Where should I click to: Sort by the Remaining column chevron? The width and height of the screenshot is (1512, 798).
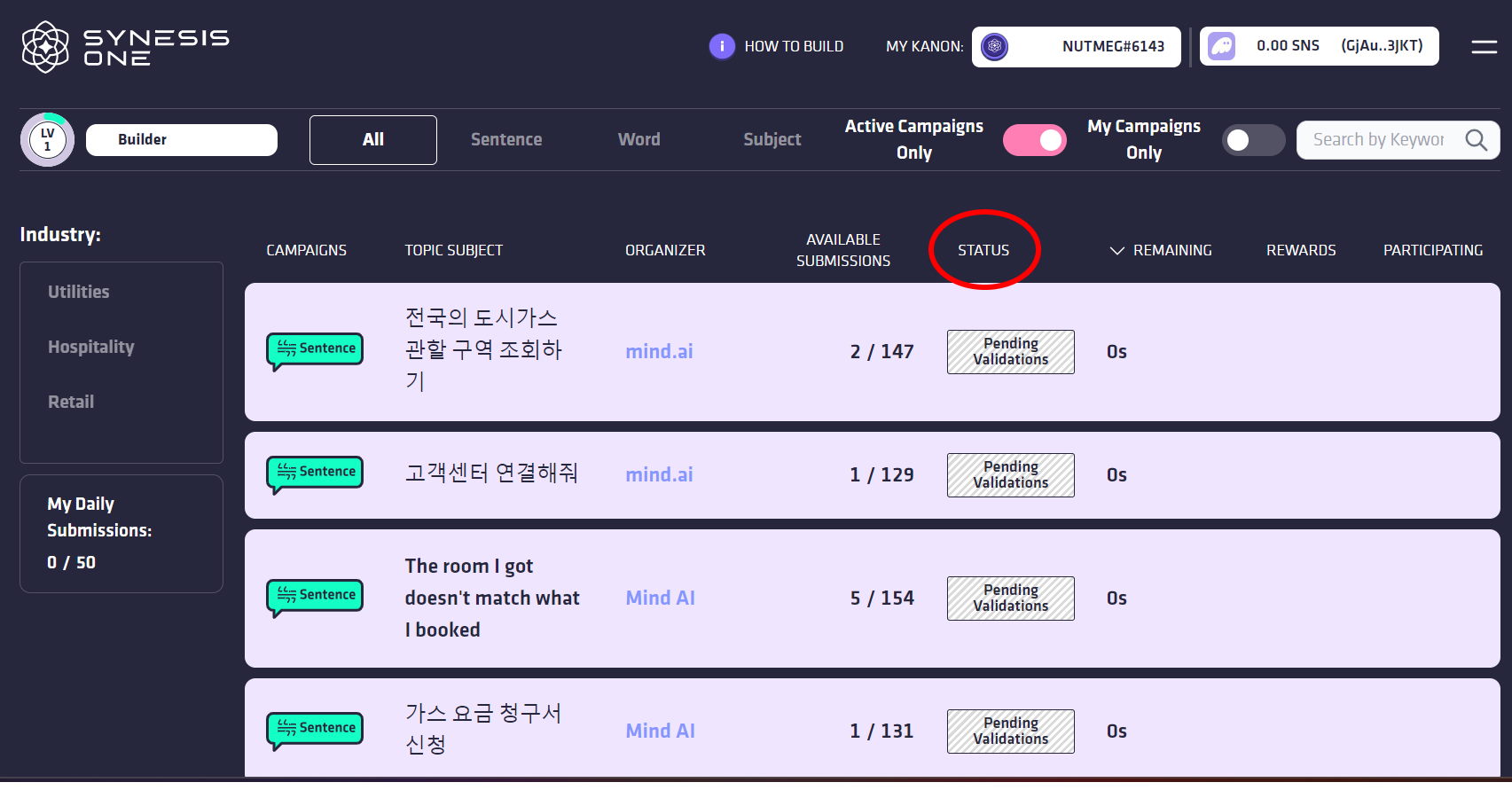tap(1116, 251)
